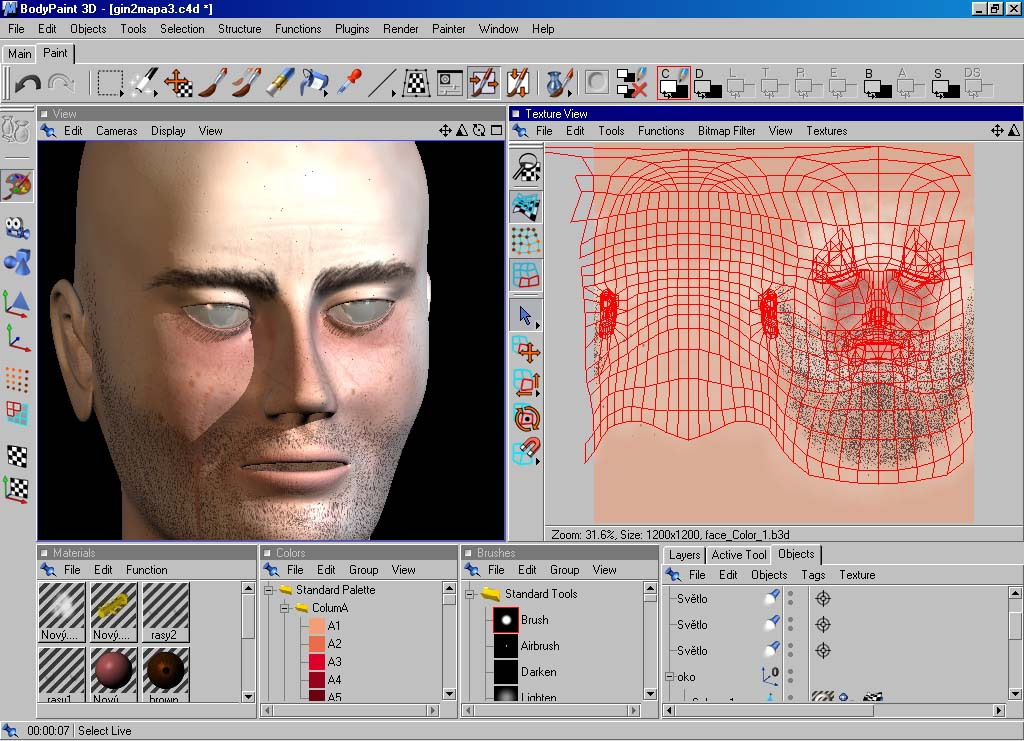This screenshot has width=1024, height=741.
Task: Open Tags menu in Objects panel
Action: coord(812,575)
